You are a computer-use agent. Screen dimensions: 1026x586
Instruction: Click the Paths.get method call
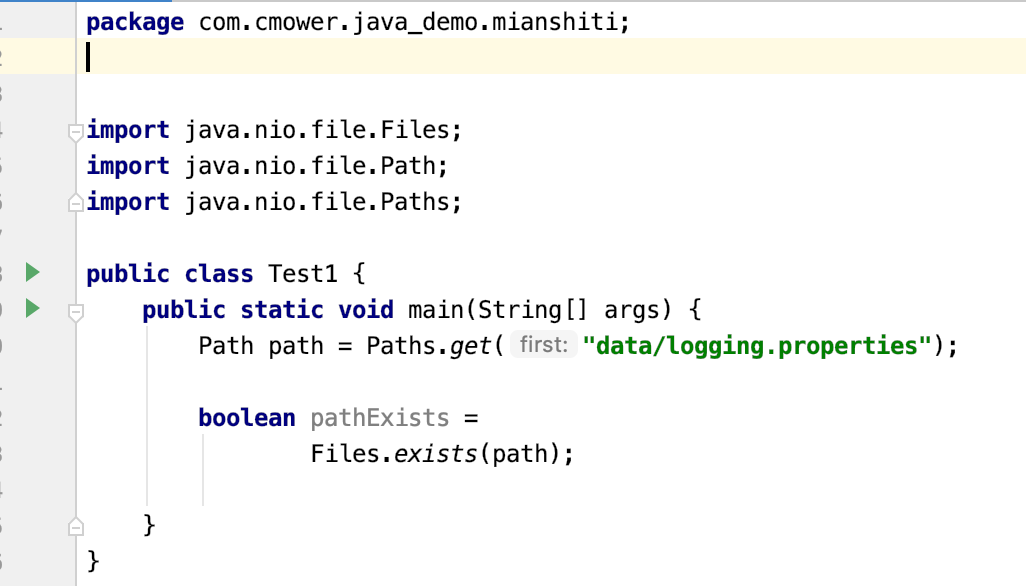tap(434, 345)
